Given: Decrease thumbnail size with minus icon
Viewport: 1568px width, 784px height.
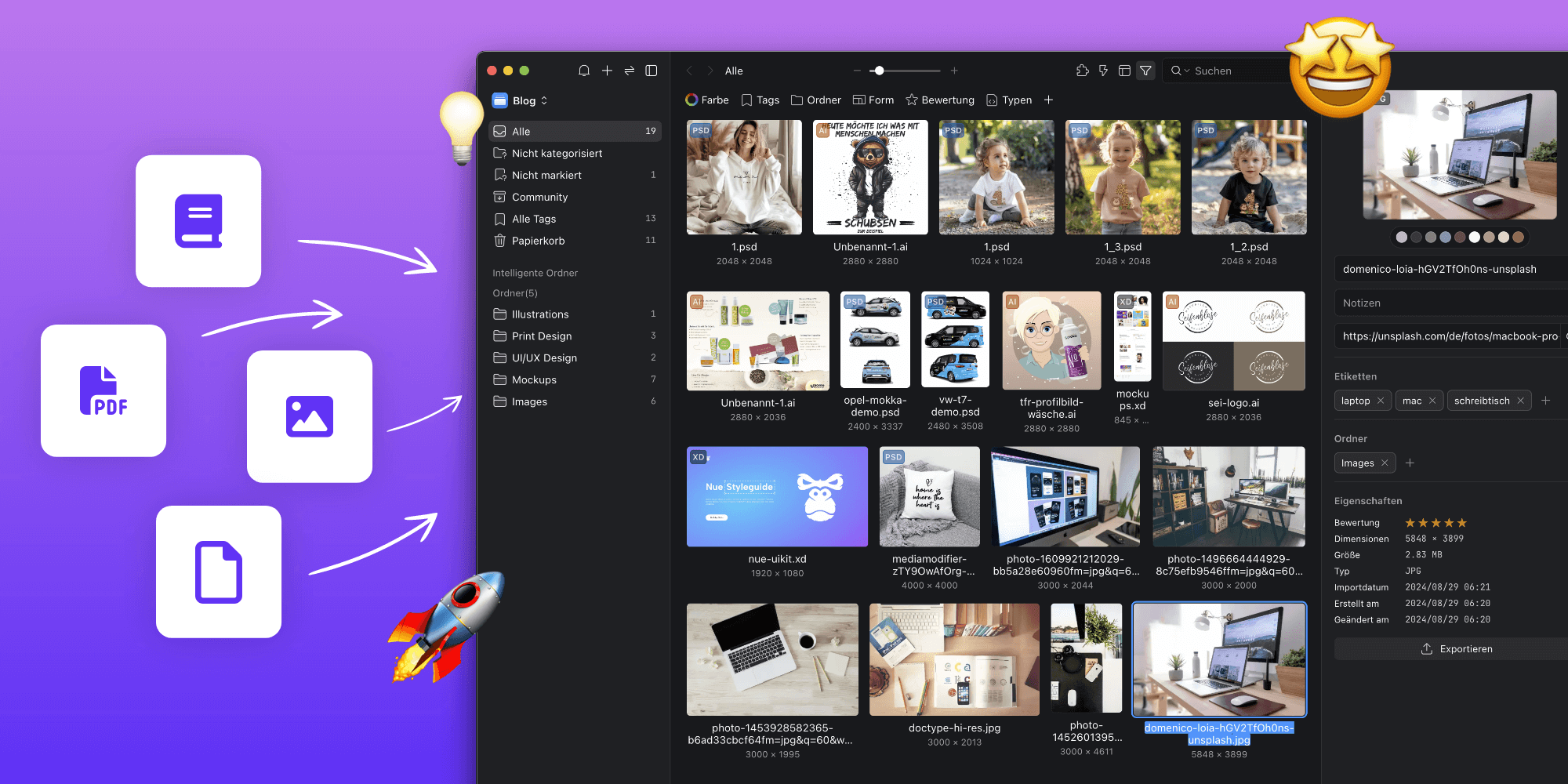Looking at the screenshot, I should (857, 71).
